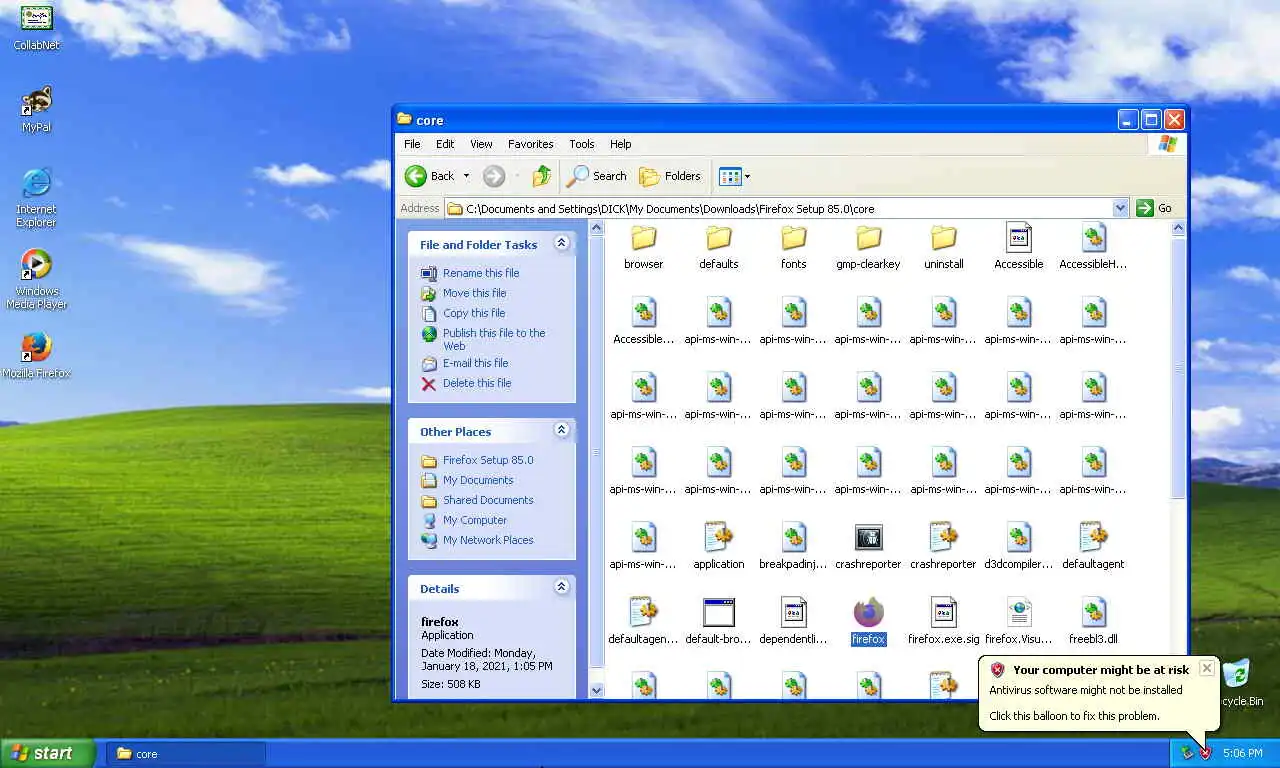Expand the Address bar dropdown
This screenshot has height=768, width=1280.
pyautogui.click(x=1120, y=208)
